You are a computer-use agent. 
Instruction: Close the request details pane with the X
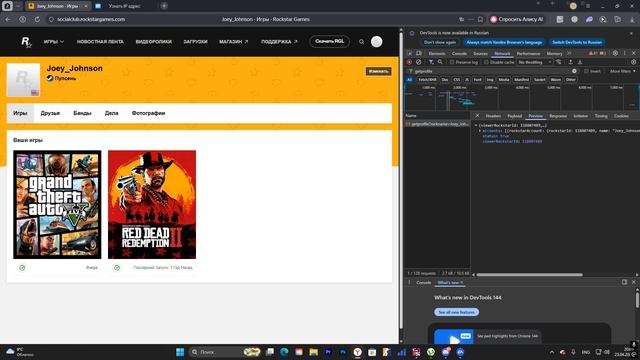pyautogui.click(x=477, y=116)
